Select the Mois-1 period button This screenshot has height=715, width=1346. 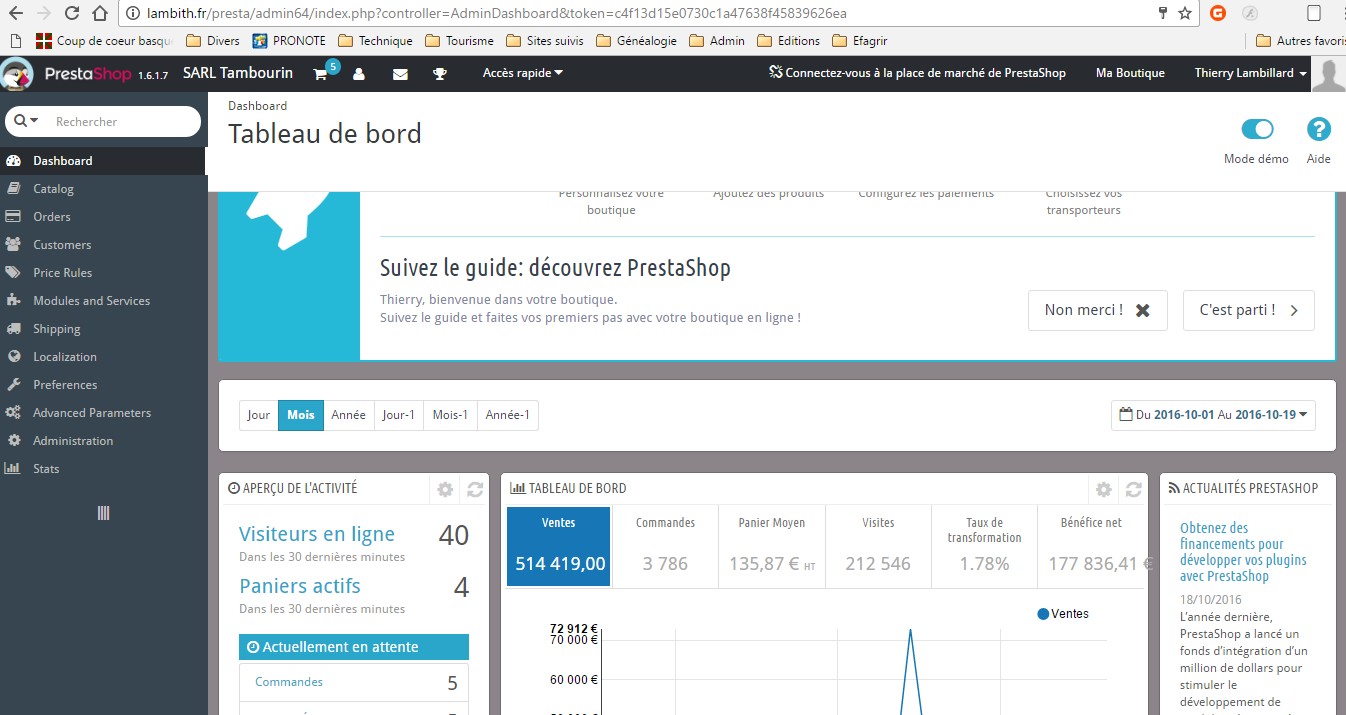click(450, 415)
